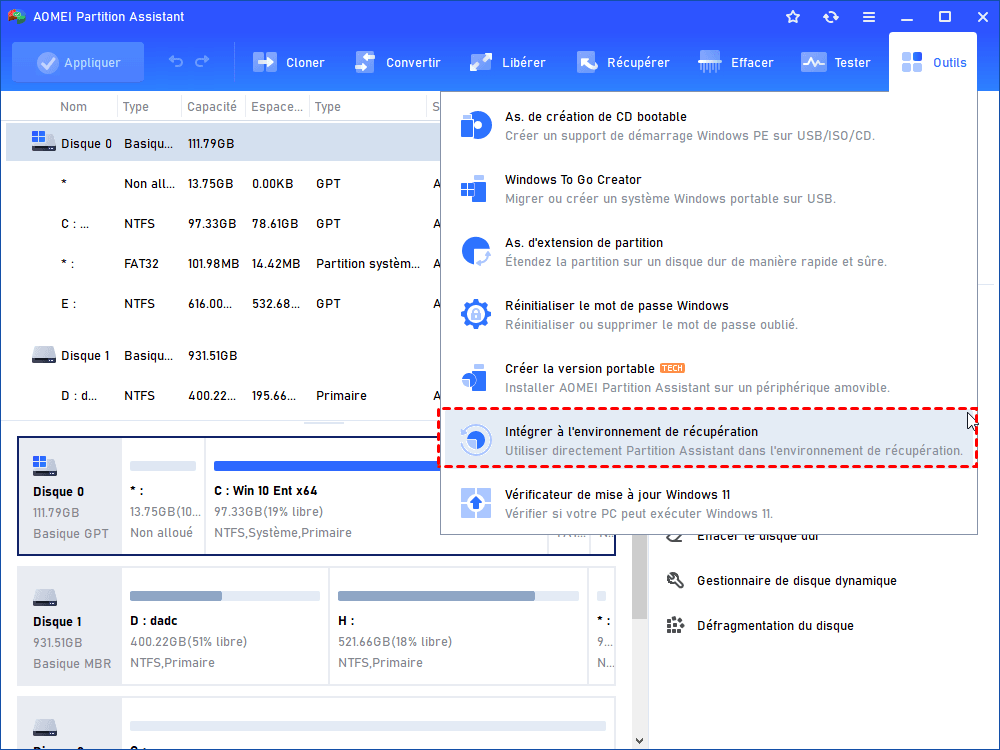
Task: Click the wrench icon for dynamic disk manager
Action: click(675, 580)
